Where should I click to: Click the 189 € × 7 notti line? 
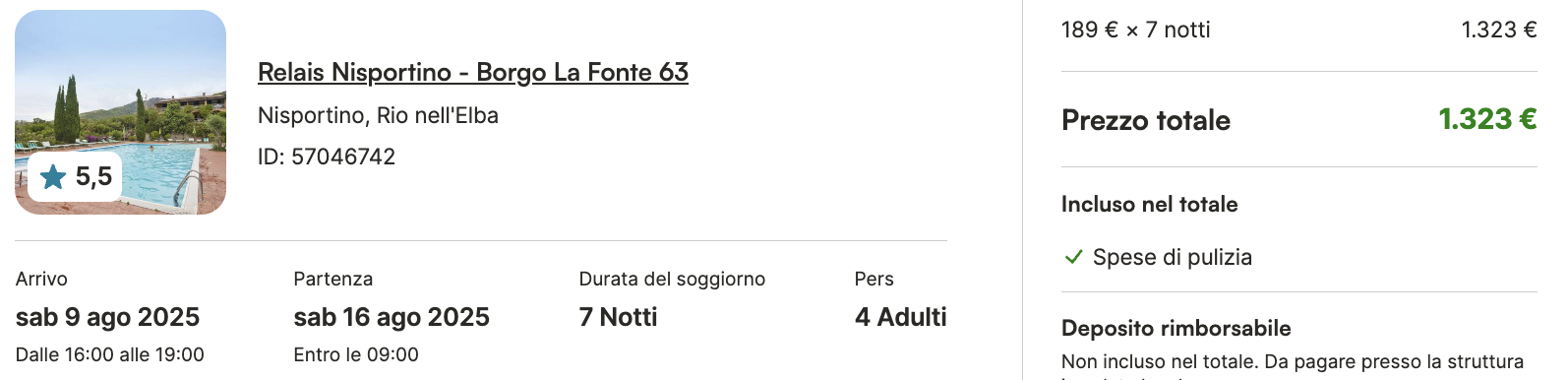click(1135, 30)
